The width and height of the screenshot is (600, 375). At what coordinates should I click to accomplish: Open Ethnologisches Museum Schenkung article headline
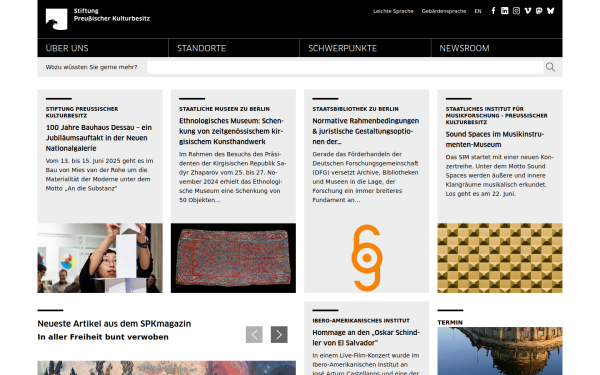232,131
